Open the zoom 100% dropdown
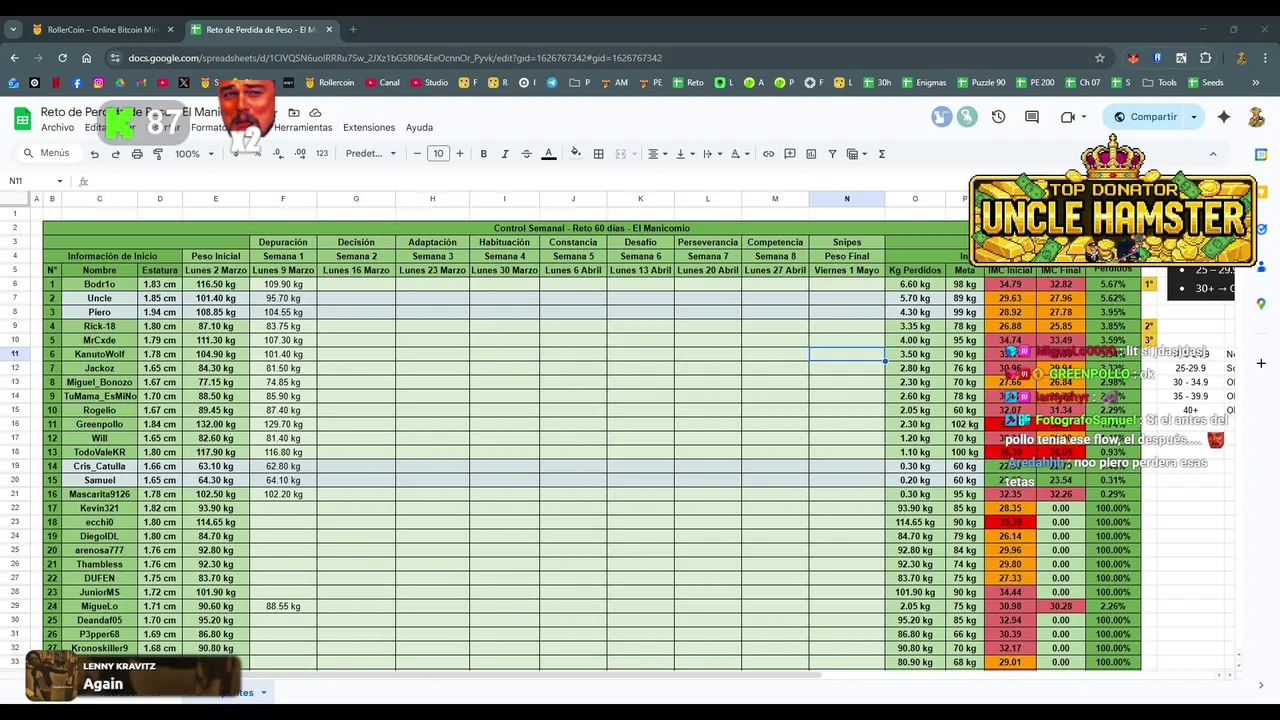The image size is (1280, 720). pyautogui.click(x=193, y=154)
